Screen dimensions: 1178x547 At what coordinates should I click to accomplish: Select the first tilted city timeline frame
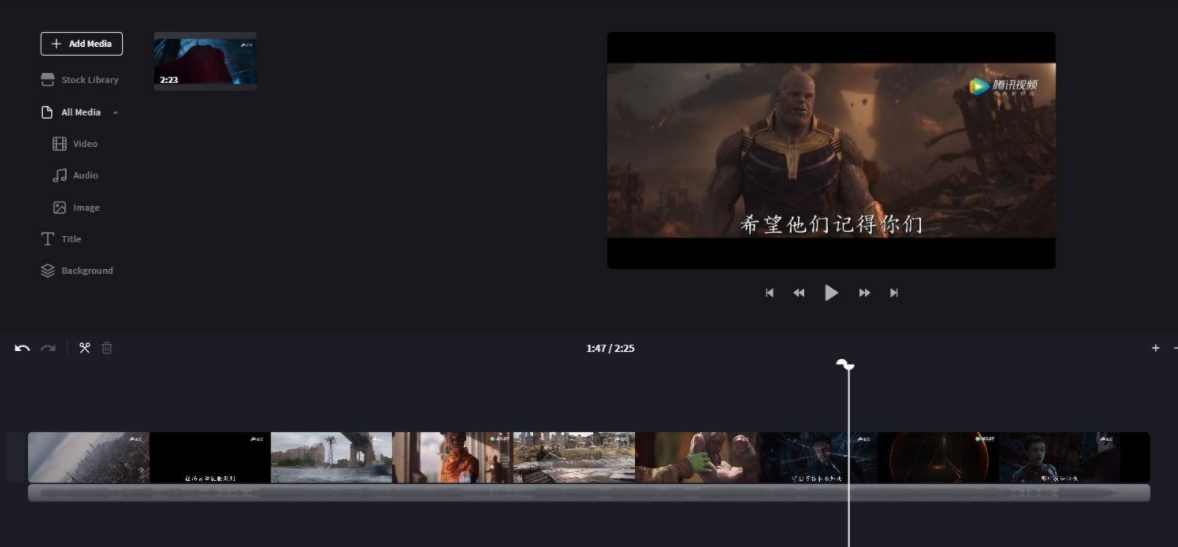pos(89,458)
